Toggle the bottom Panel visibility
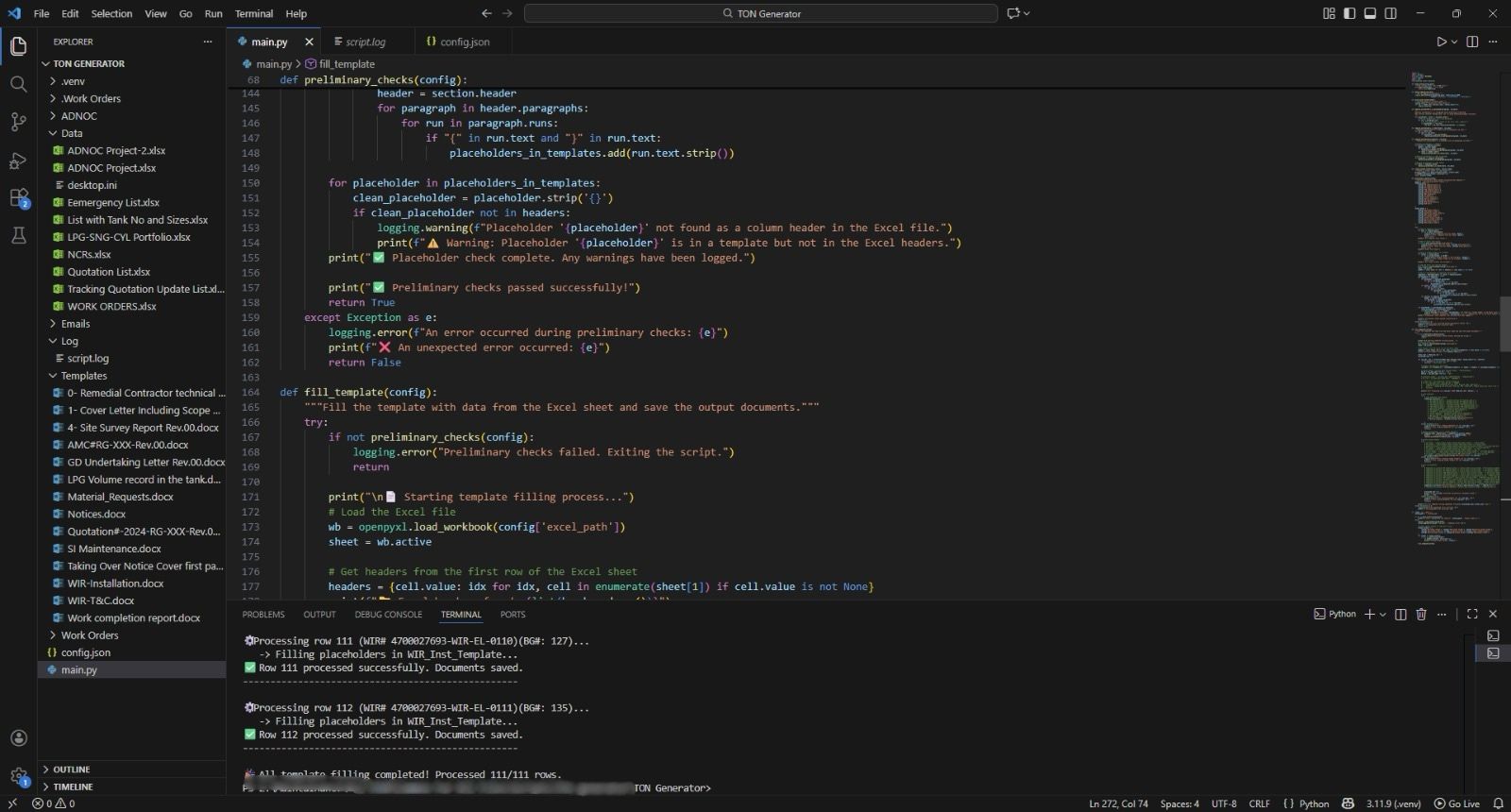 (1370, 13)
